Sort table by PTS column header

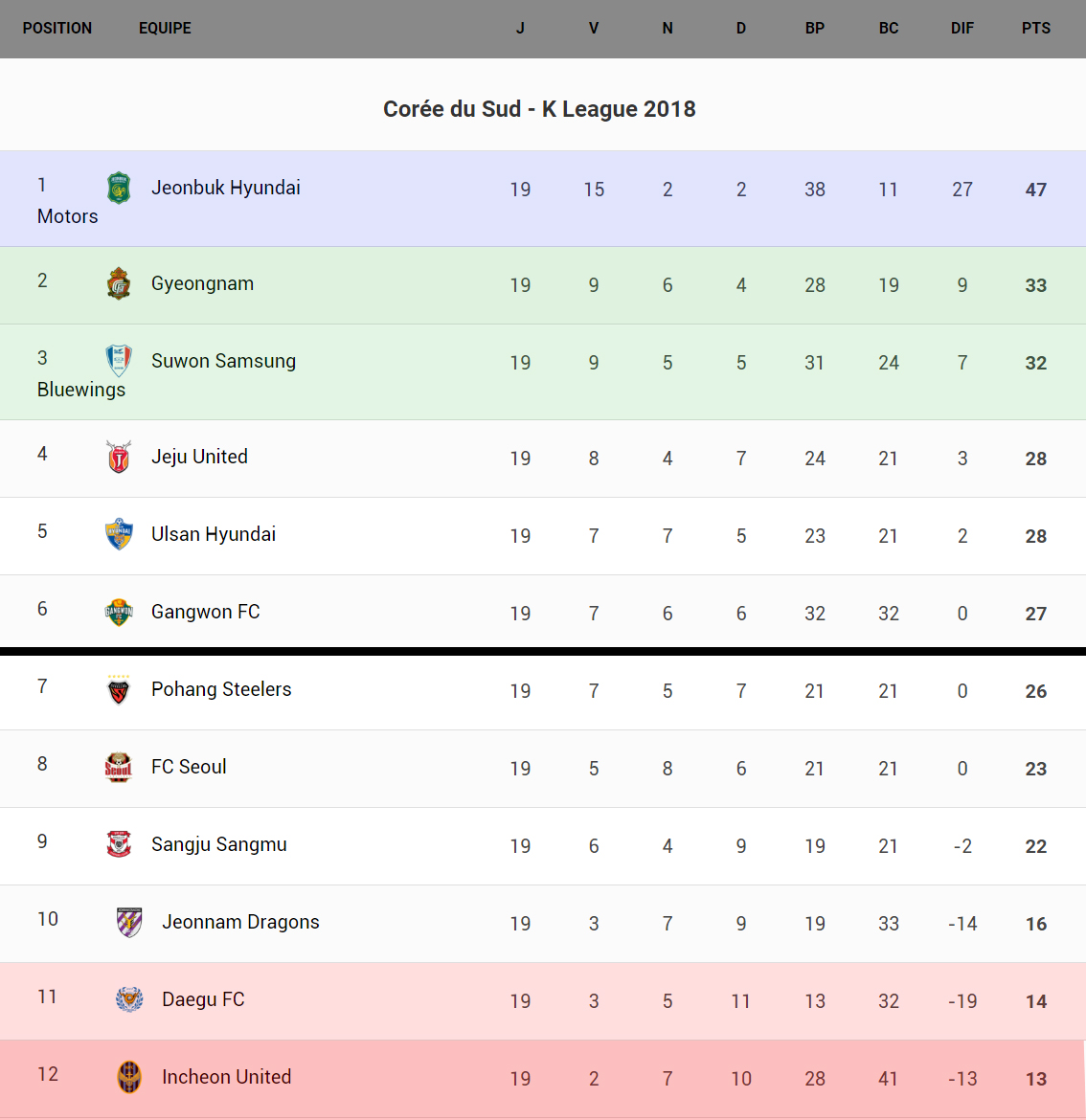pos(1035,29)
